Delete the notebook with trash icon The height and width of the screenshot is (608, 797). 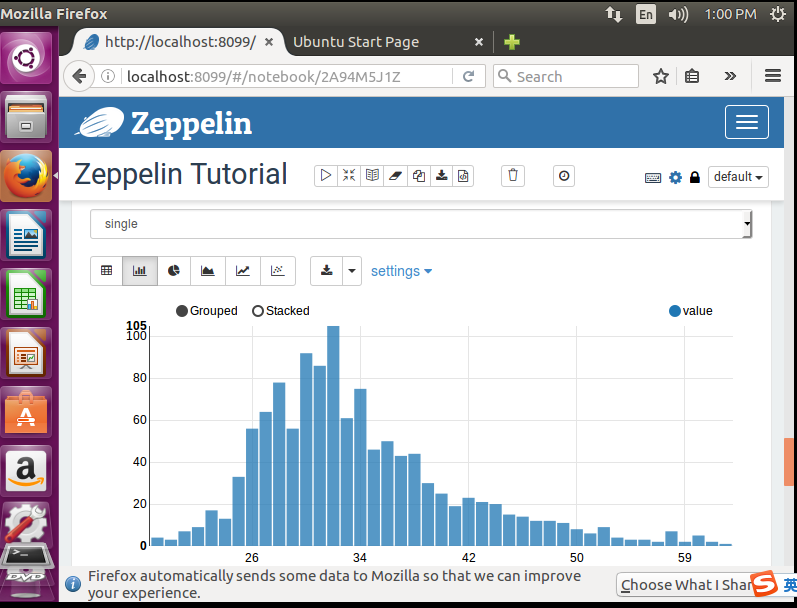point(513,176)
